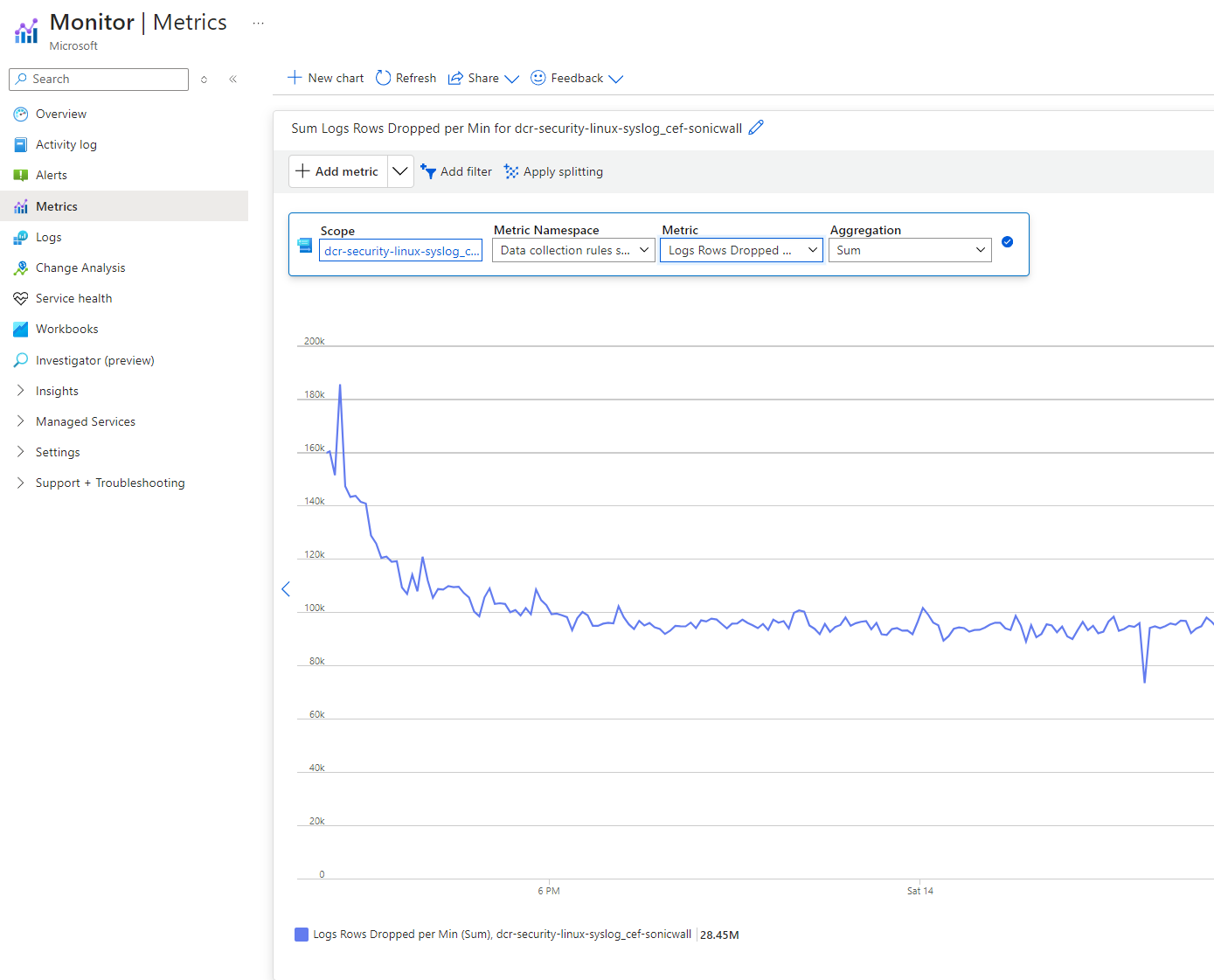Click the Add filter funnel icon
The width and height of the screenshot is (1214, 980).
tap(428, 171)
